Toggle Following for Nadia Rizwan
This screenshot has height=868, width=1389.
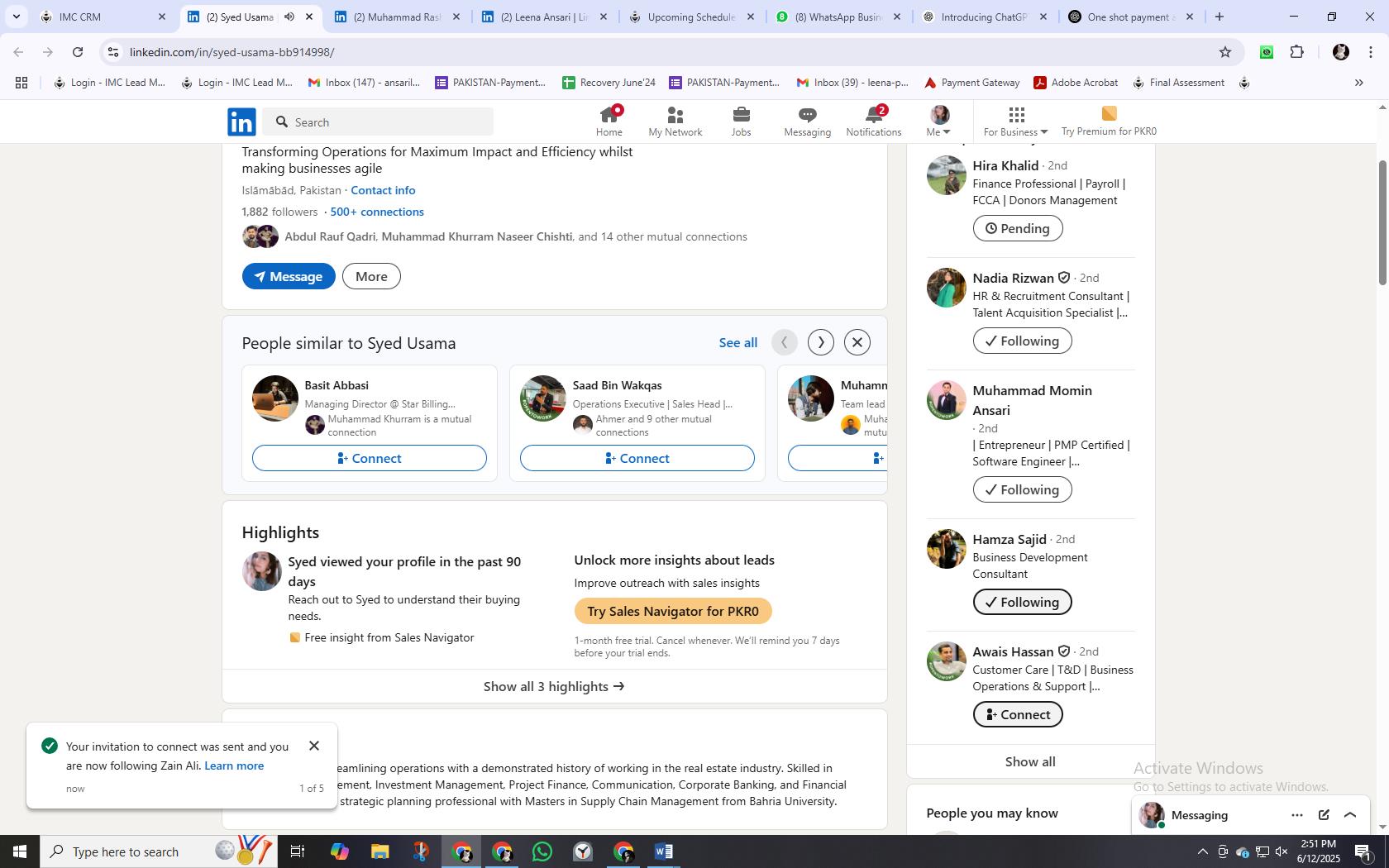pos(1022,341)
